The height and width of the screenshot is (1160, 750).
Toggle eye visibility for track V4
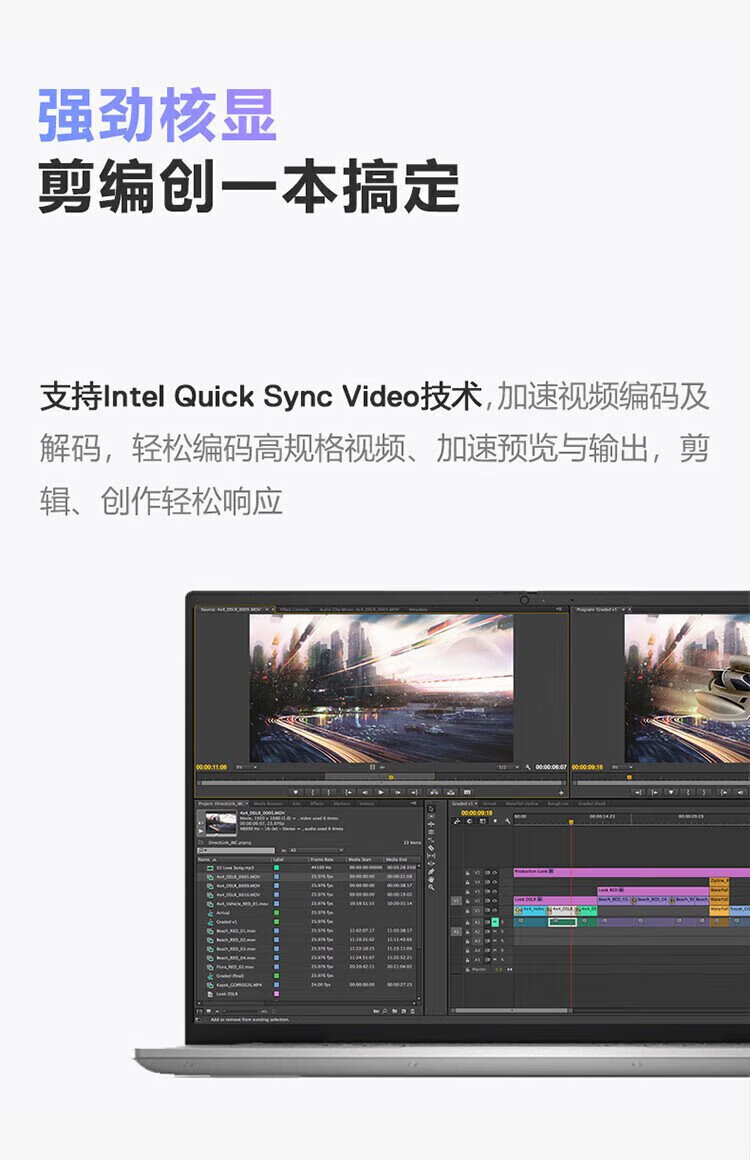(494, 882)
